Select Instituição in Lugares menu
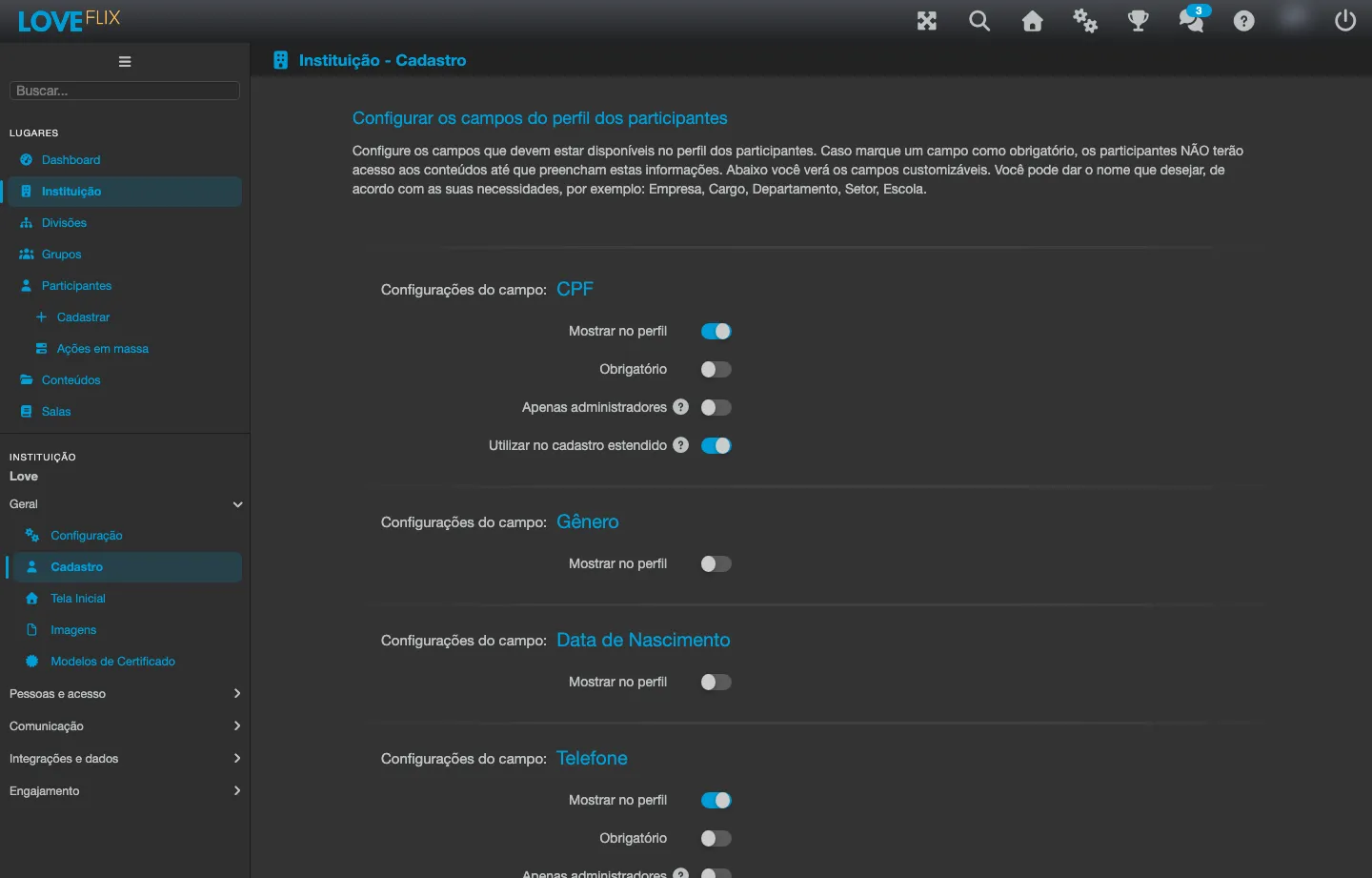Image resolution: width=1372 pixels, height=878 pixels. tap(125, 192)
